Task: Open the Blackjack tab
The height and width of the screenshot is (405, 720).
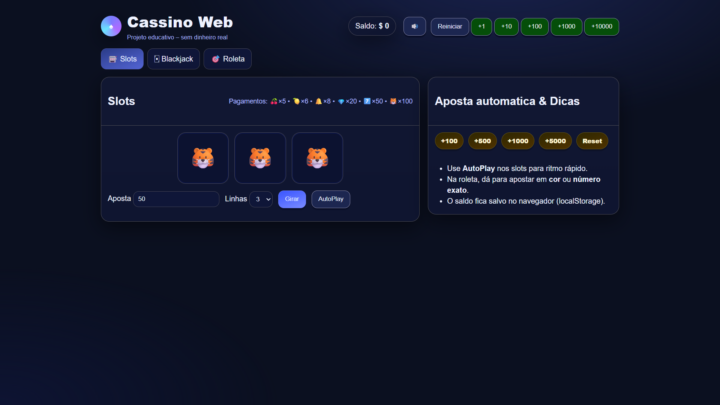Action: (x=173, y=59)
